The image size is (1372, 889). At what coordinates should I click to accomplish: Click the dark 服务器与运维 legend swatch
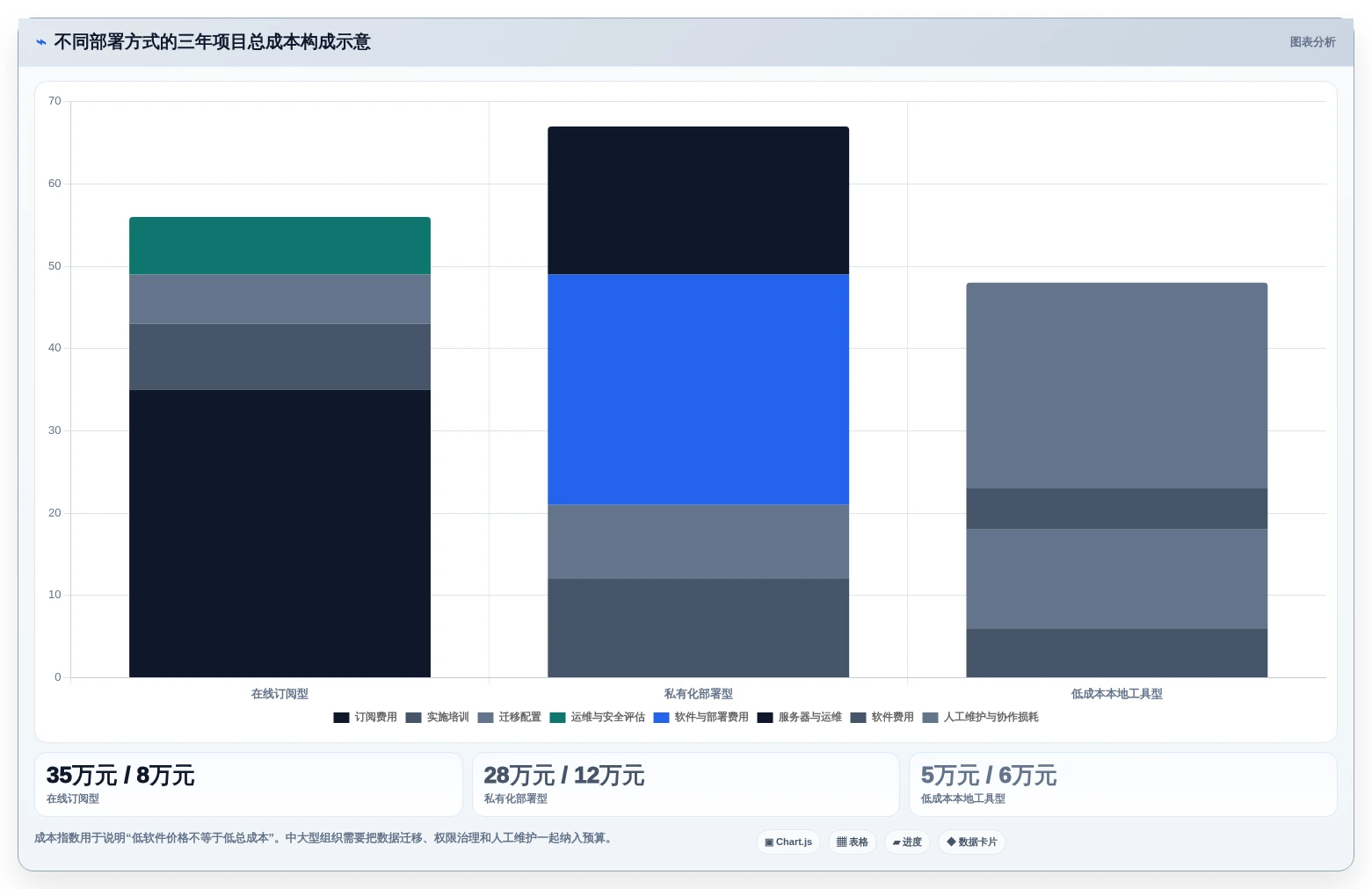(x=766, y=718)
